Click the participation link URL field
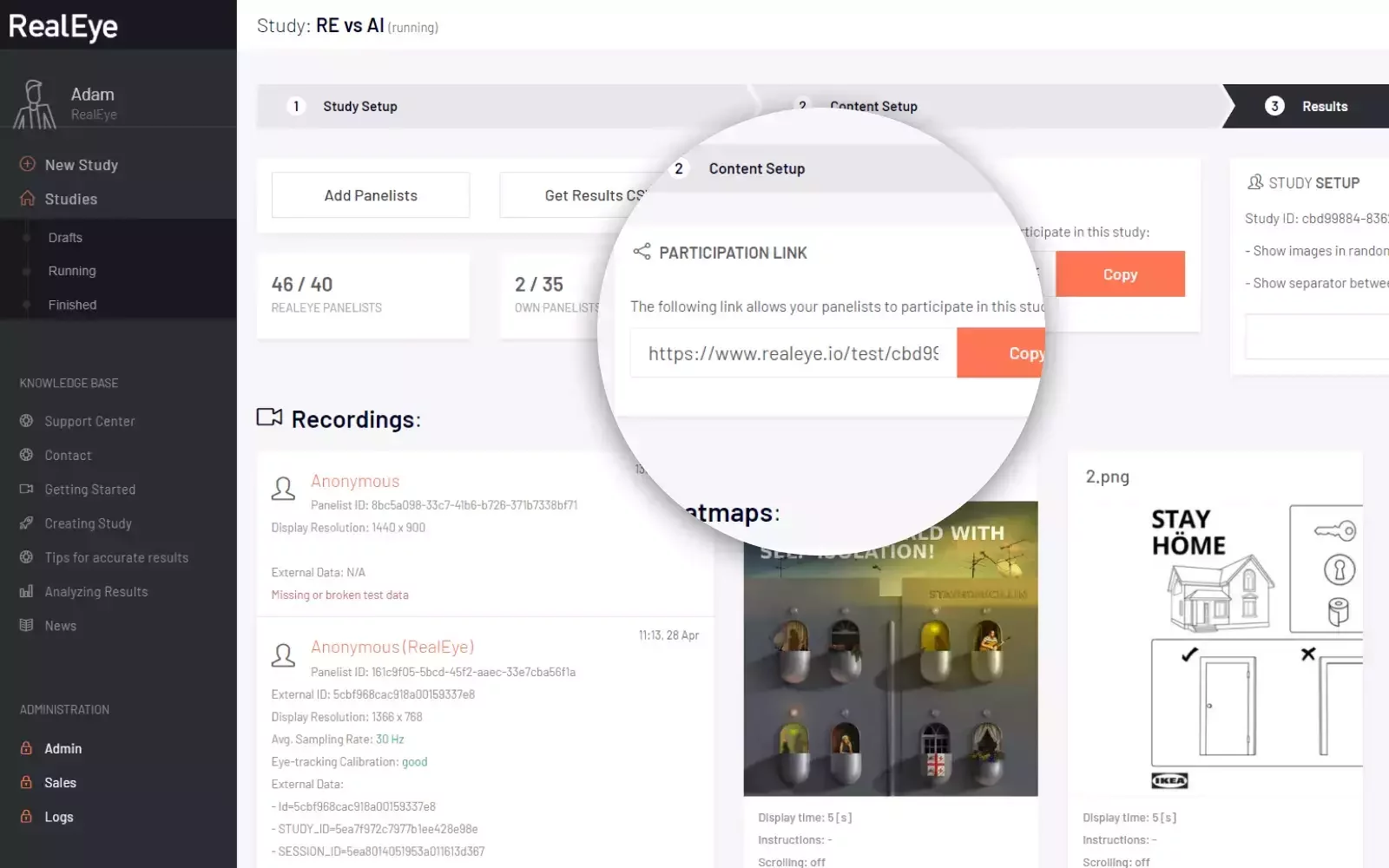The width and height of the screenshot is (1389, 868). click(x=793, y=353)
